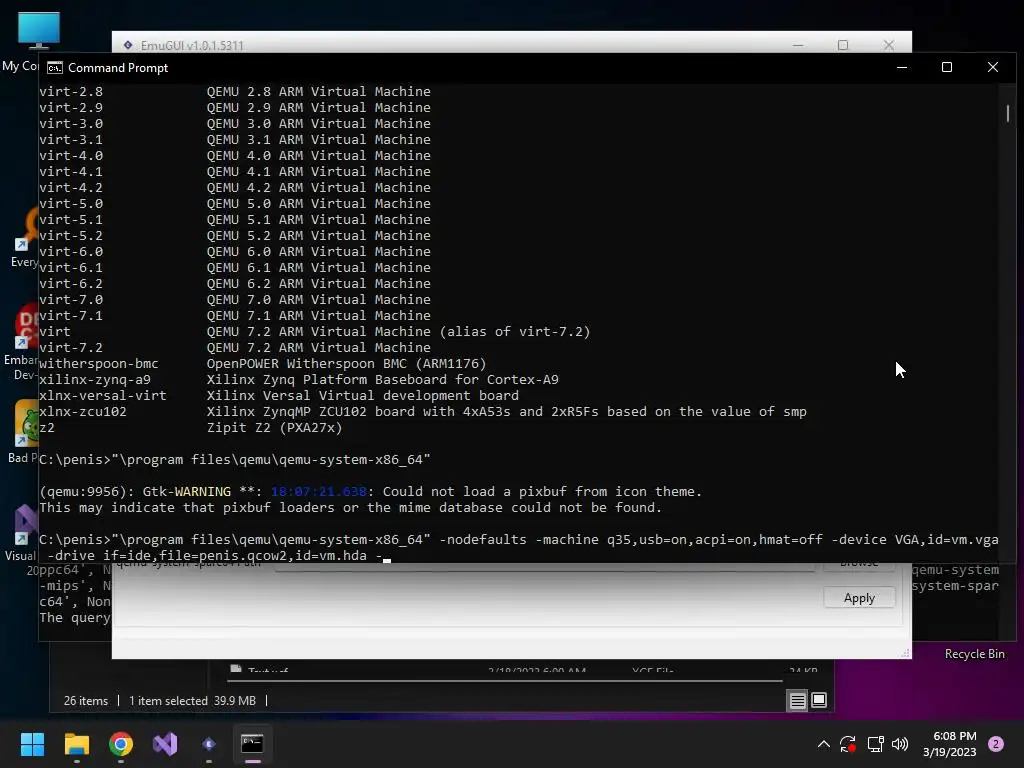1024x768 pixels.
Task: Open File Explorer from the taskbar
Action: 76,744
